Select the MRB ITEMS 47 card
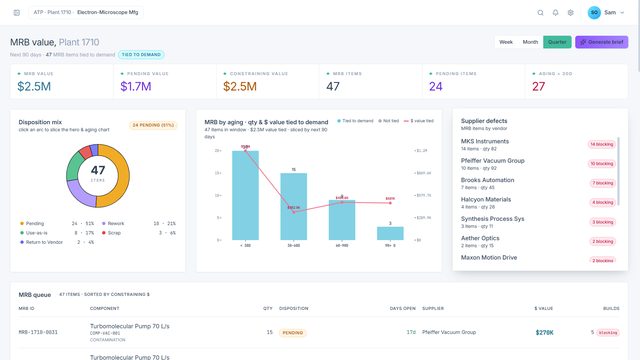 [371, 81]
